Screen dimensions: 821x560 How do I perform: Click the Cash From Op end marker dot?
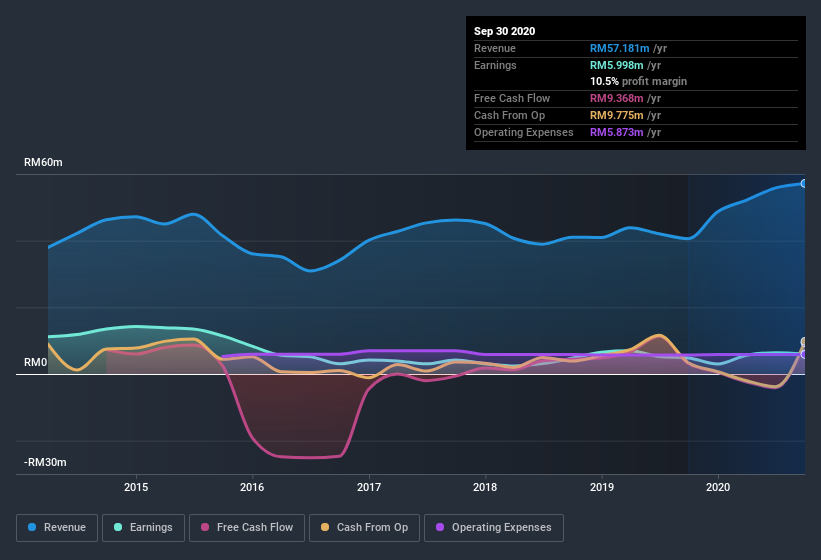[x=804, y=342]
